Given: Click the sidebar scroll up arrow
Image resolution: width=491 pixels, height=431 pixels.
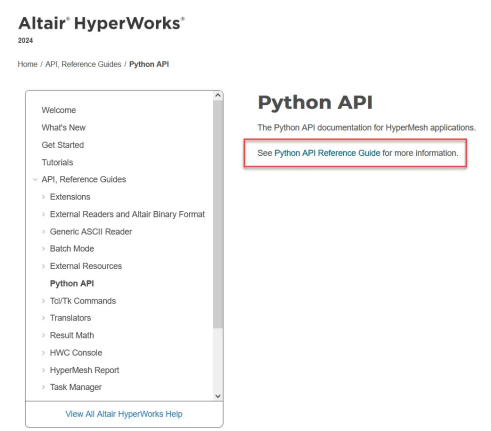Looking at the screenshot, I should (218, 95).
